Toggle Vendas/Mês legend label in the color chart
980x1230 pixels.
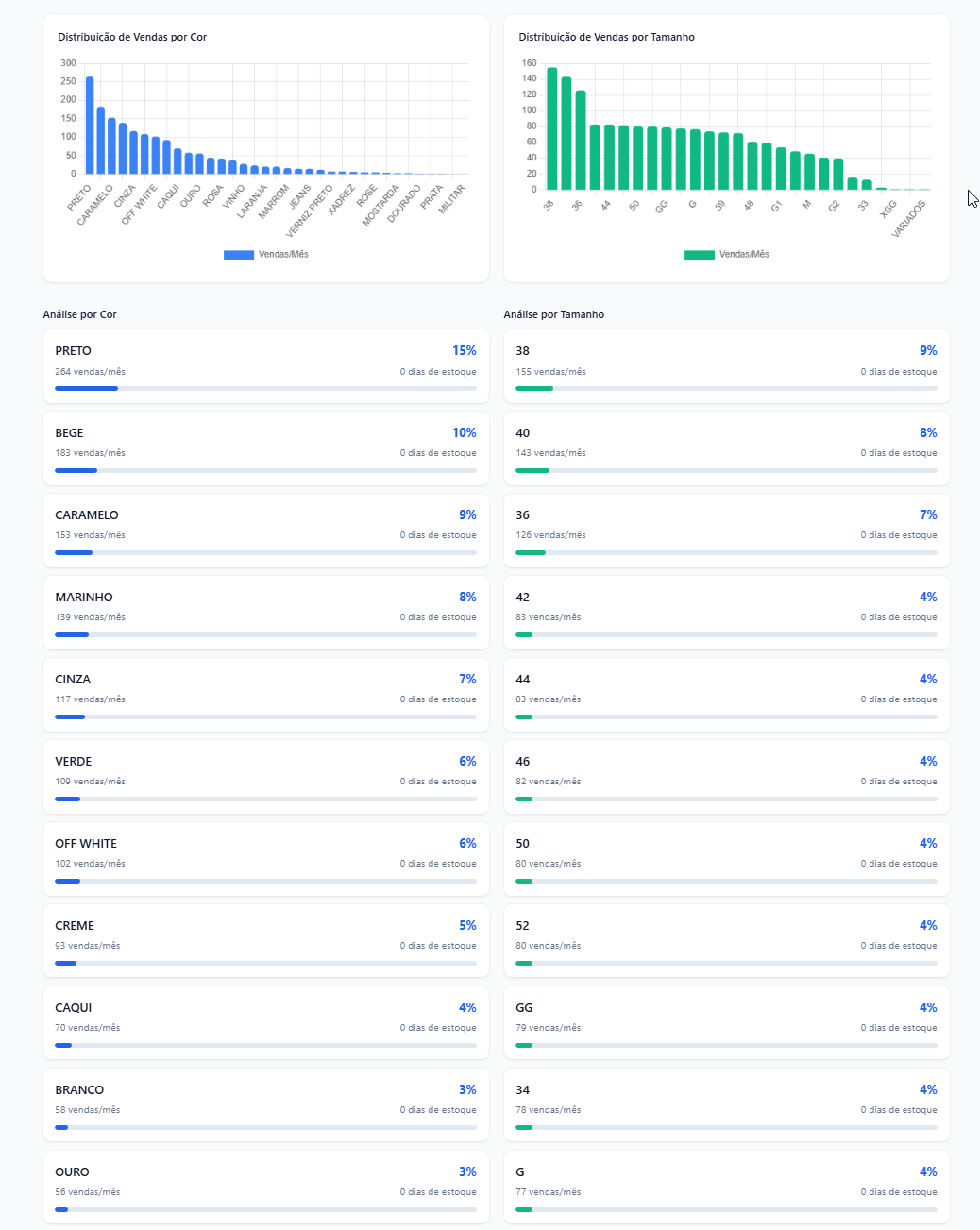283,255
